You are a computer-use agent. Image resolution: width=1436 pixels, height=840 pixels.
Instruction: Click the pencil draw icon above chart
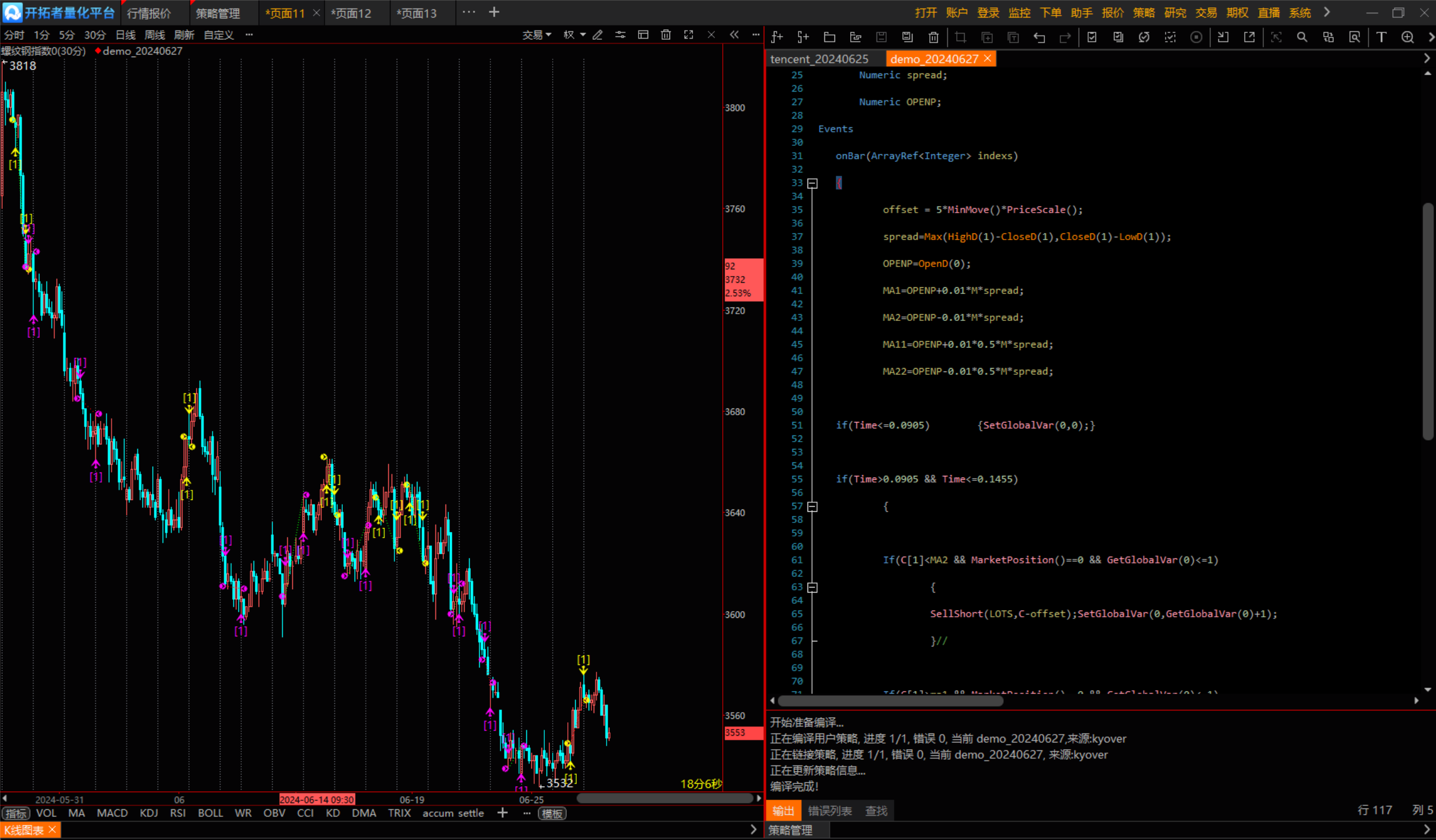pyautogui.click(x=597, y=35)
